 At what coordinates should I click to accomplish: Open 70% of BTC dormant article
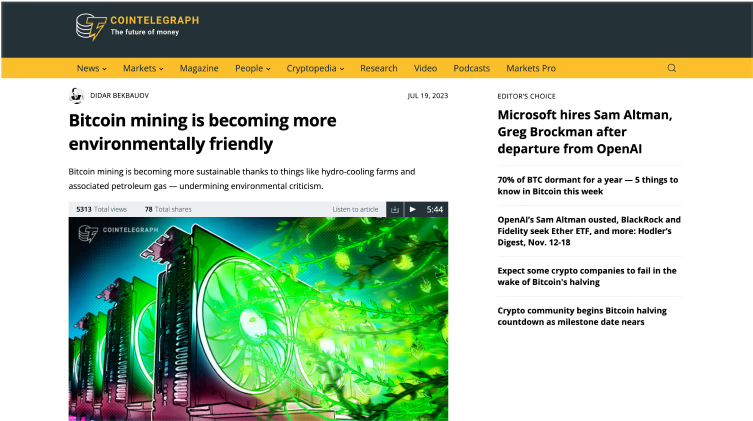point(587,185)
